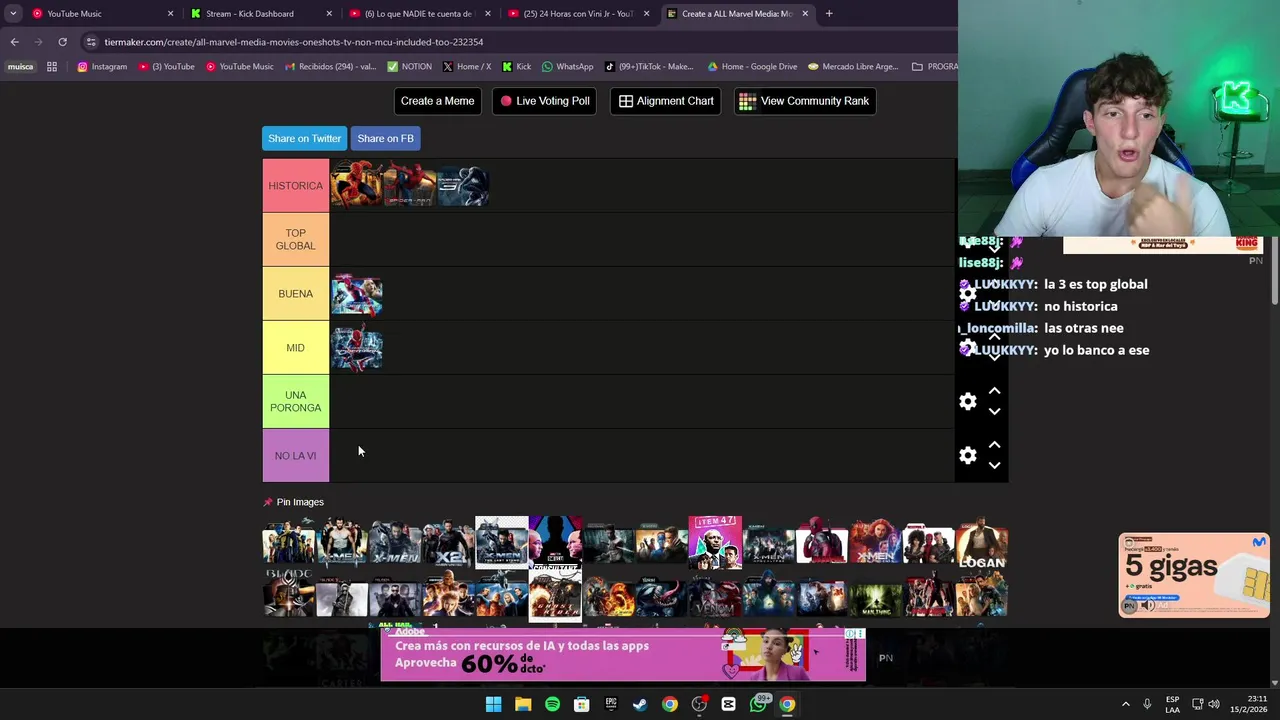Open bookmarks apps grid icon
Screen dimensions: 1280x720
[52, 67]
